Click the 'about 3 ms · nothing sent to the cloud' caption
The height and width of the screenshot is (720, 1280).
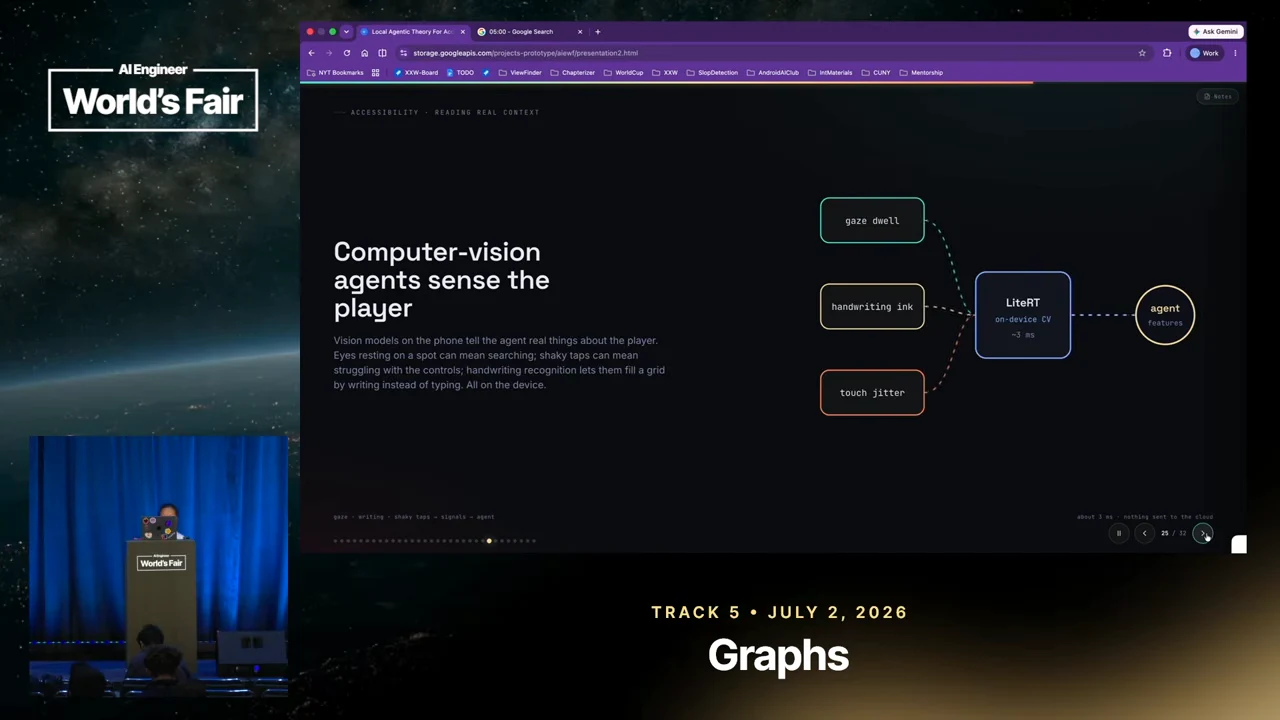tap(1145, 517)
